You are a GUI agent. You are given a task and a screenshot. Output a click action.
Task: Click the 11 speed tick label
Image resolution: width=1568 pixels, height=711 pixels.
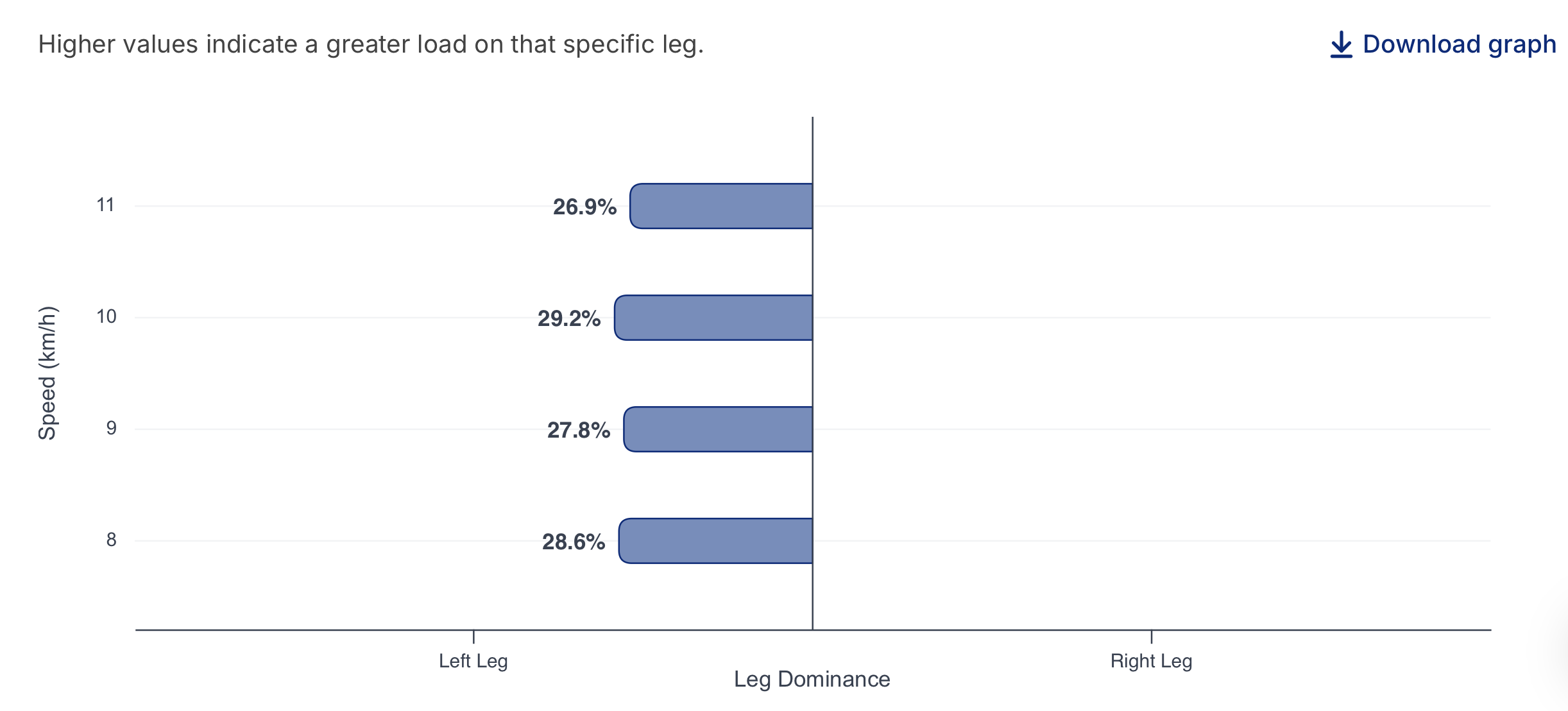(x=105, y=205)
